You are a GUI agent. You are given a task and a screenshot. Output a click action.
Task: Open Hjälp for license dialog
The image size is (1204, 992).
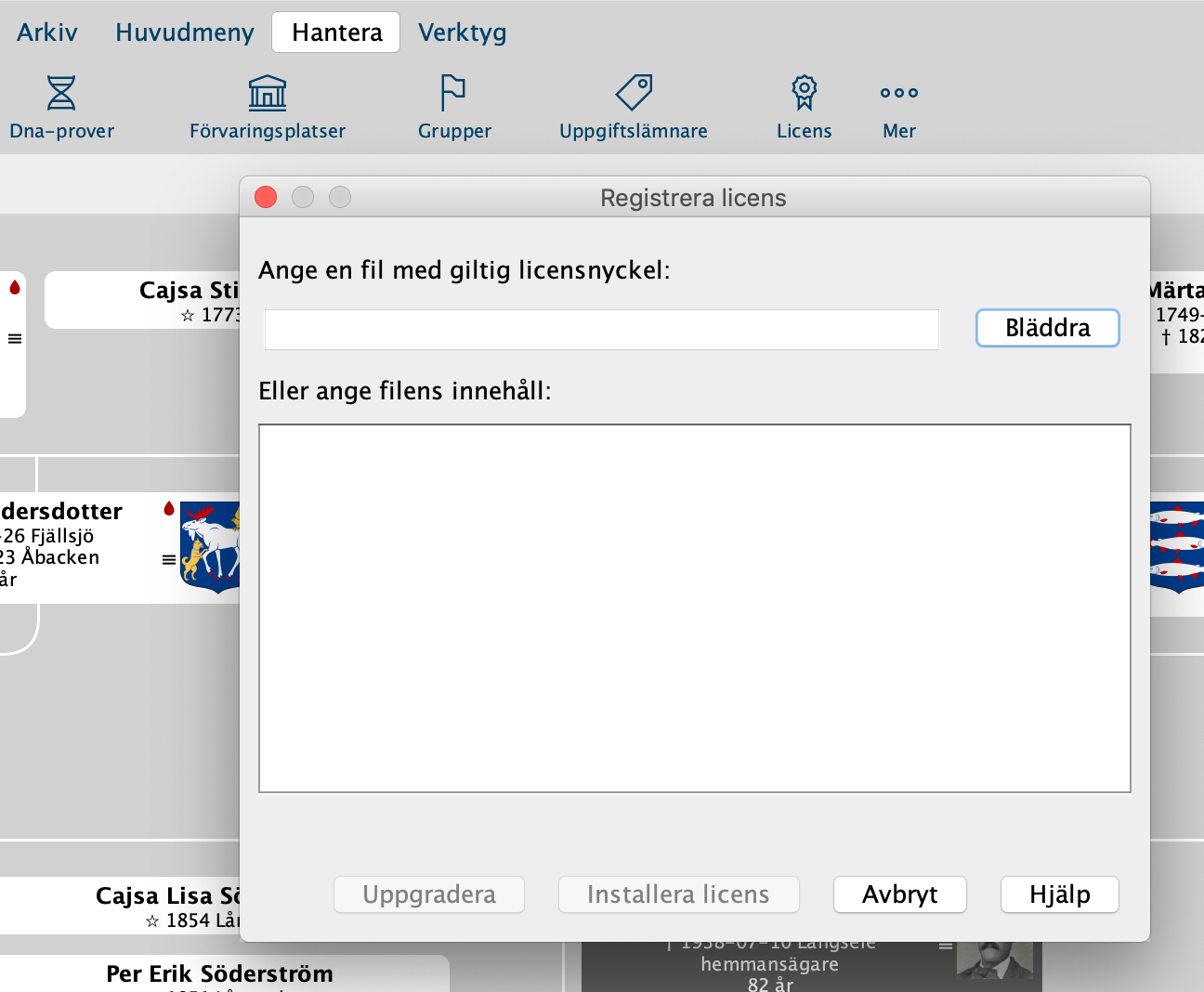[x=1059, y=894]
